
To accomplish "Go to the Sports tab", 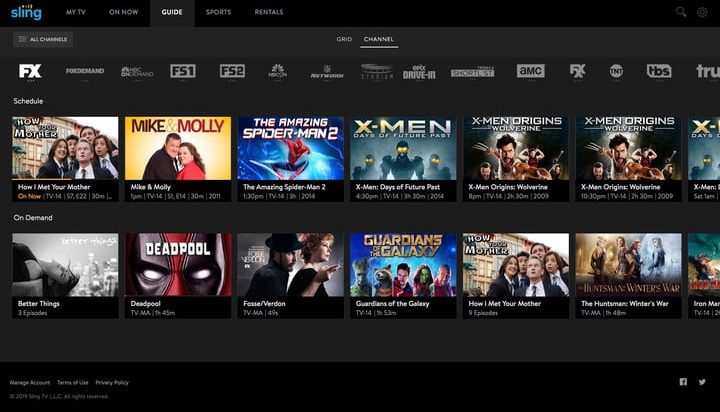I will (x=218, y=12).
